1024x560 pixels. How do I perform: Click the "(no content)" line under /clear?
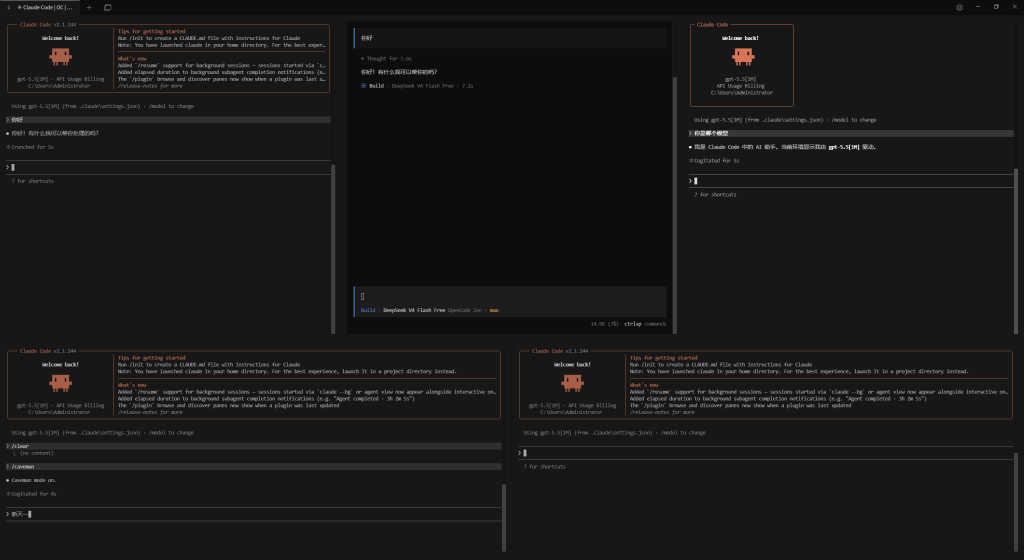tap(37, 453)
